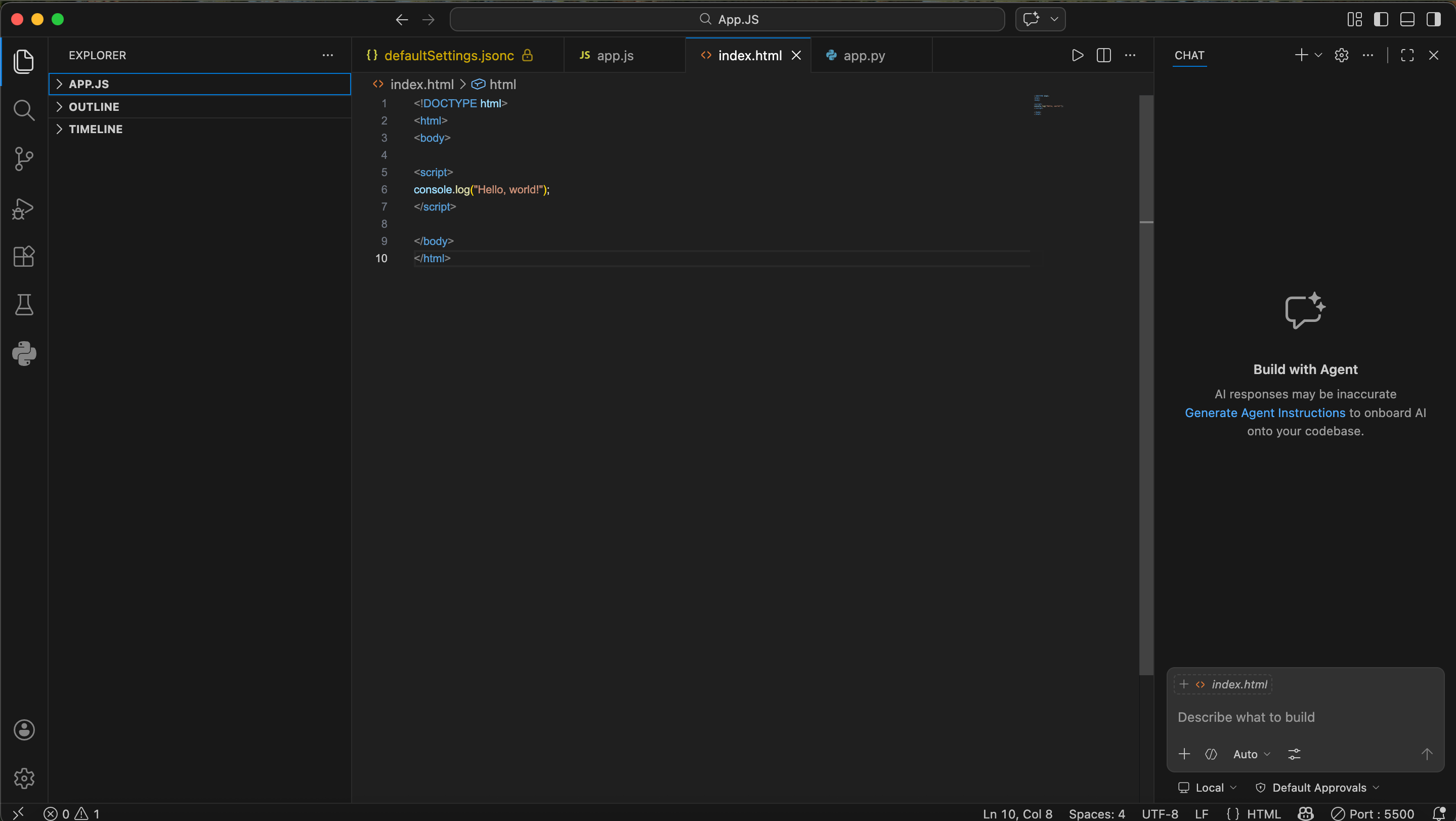Click the Run play button in editor
This screenshot has width=1456, height=821.
[x=1077, y=55]
